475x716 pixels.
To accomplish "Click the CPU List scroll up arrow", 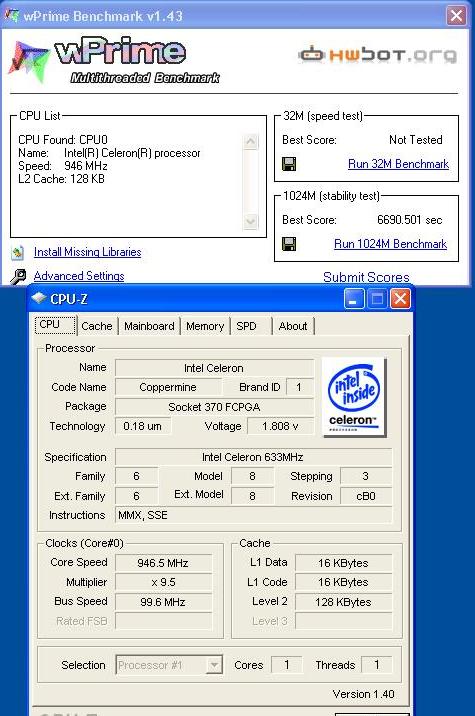I will pos(250,141).
